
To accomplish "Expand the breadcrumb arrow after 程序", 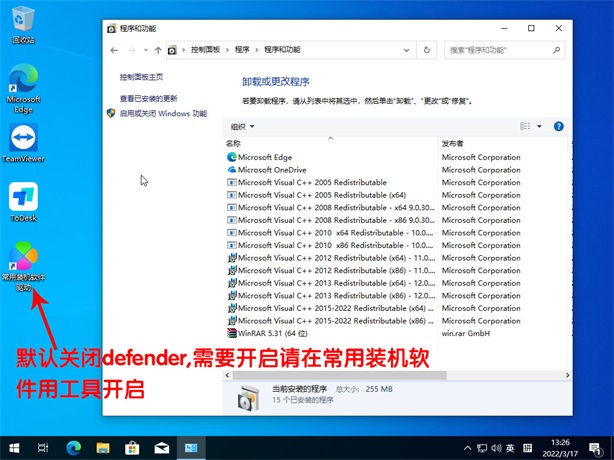I will (257, 50).
